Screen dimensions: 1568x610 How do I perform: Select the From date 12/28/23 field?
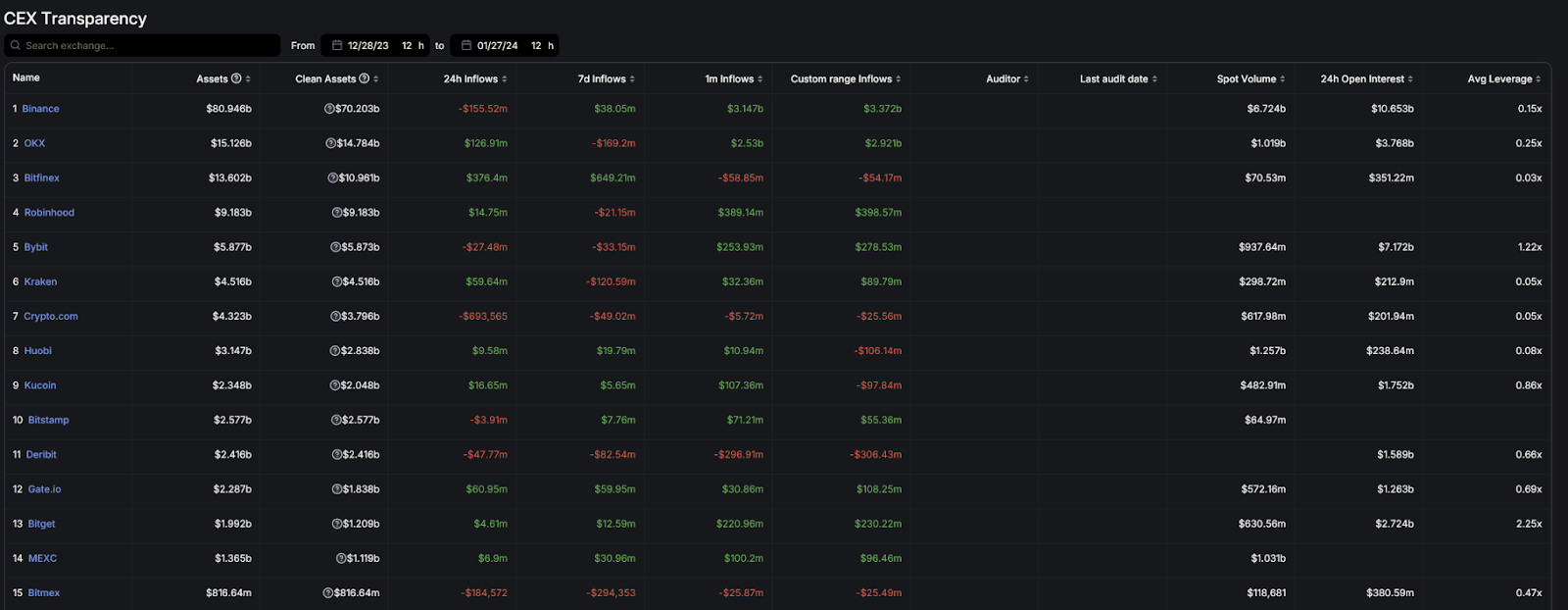[x=367, y=45]
